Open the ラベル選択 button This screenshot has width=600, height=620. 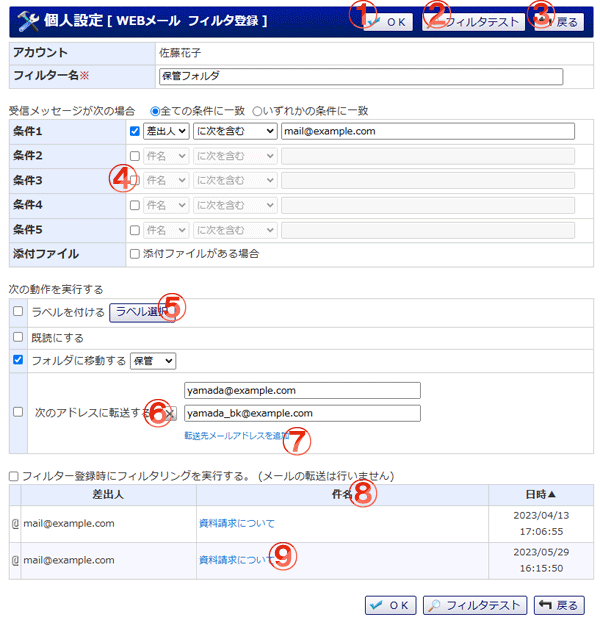point(142,312)
